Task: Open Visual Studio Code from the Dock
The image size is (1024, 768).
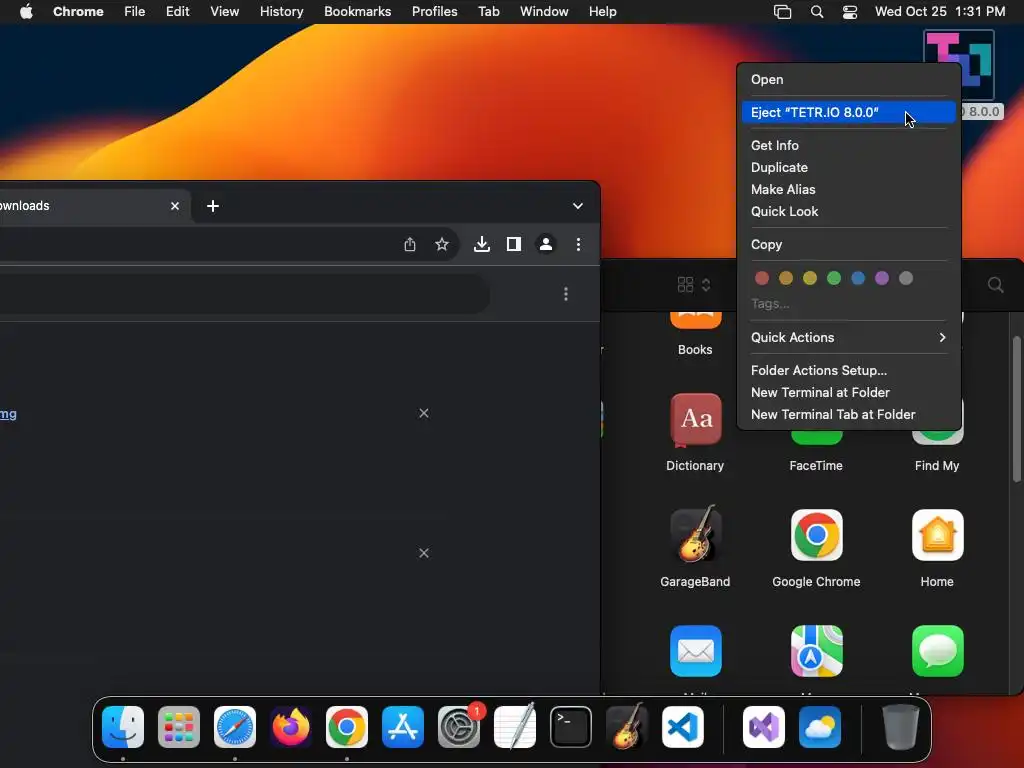Action: pyautogui.click(x=682, y=727)
